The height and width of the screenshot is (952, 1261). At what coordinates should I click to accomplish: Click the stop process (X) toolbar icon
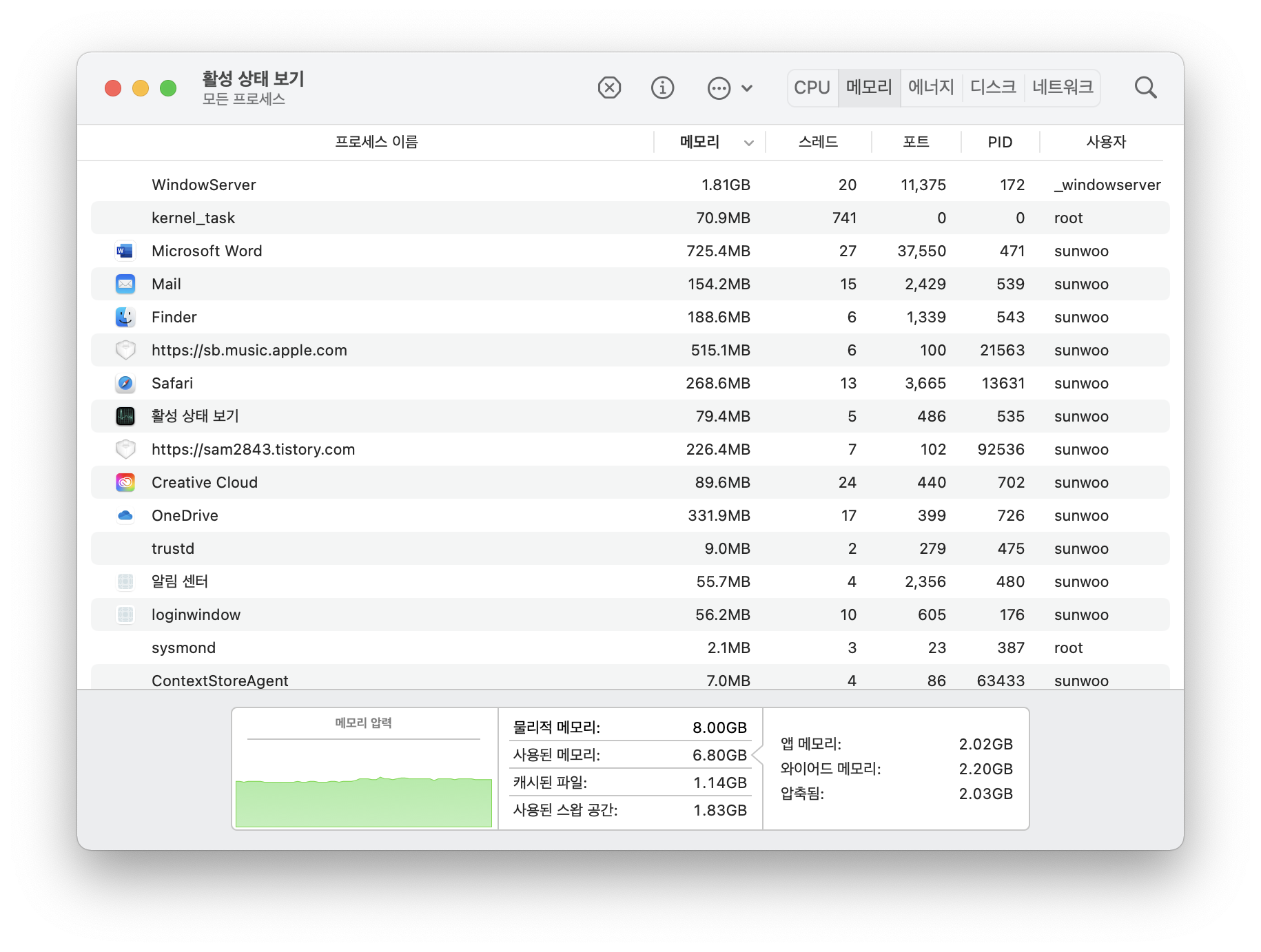tap(609, 87)
